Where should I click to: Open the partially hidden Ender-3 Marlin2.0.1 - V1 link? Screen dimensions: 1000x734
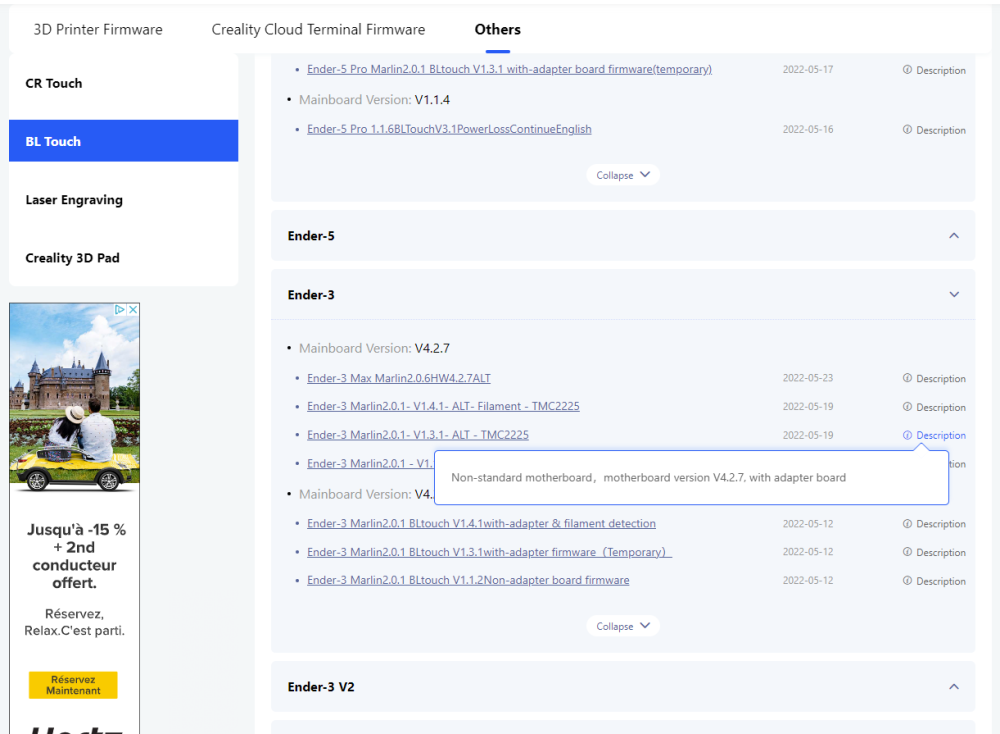(369, 464)
